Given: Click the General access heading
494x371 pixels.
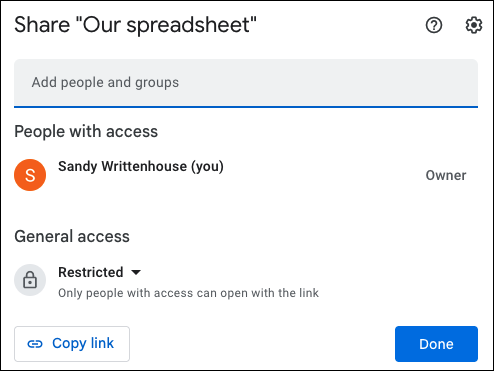Looking at the screenshot, I should click(72, 236).
